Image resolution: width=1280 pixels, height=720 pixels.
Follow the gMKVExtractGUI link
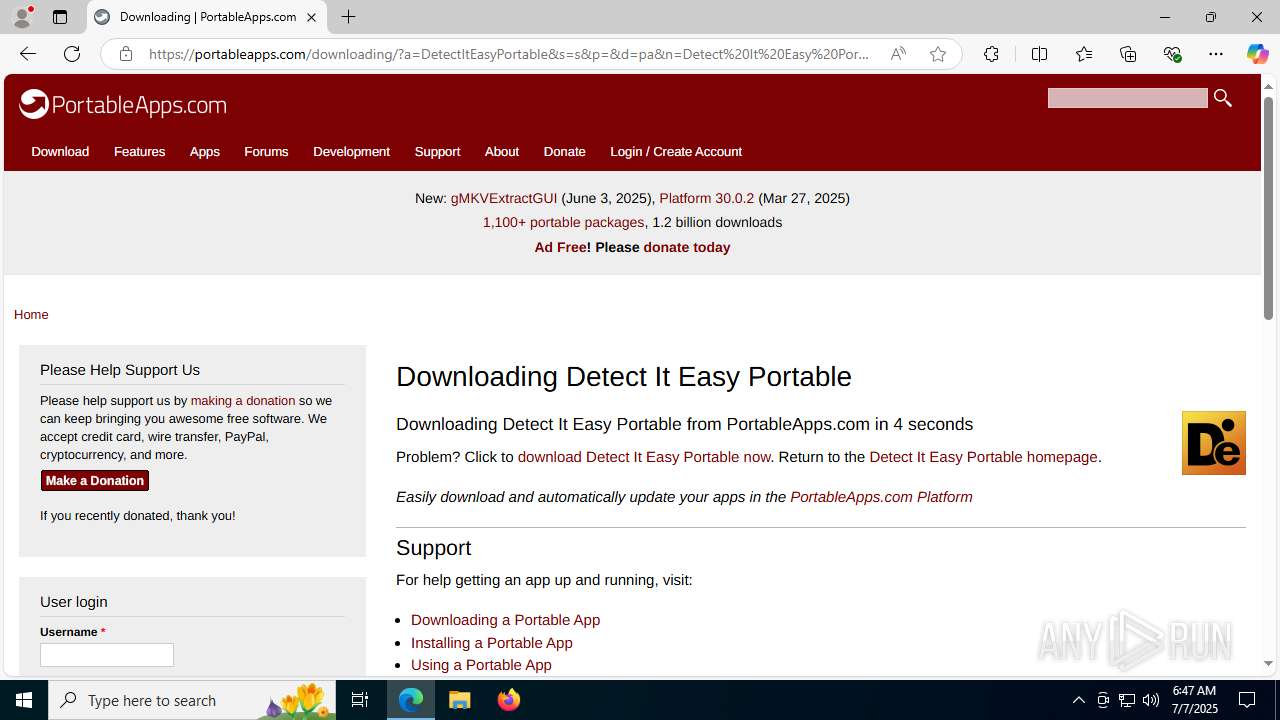pyautogui.click(x=504, y=198)
